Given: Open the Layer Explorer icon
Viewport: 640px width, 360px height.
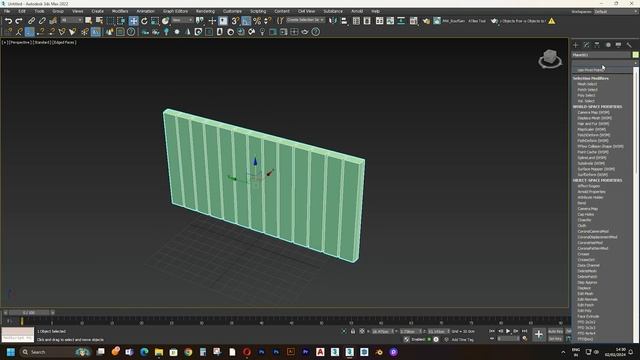Looking at the screenshot, I should pos(367,21).
